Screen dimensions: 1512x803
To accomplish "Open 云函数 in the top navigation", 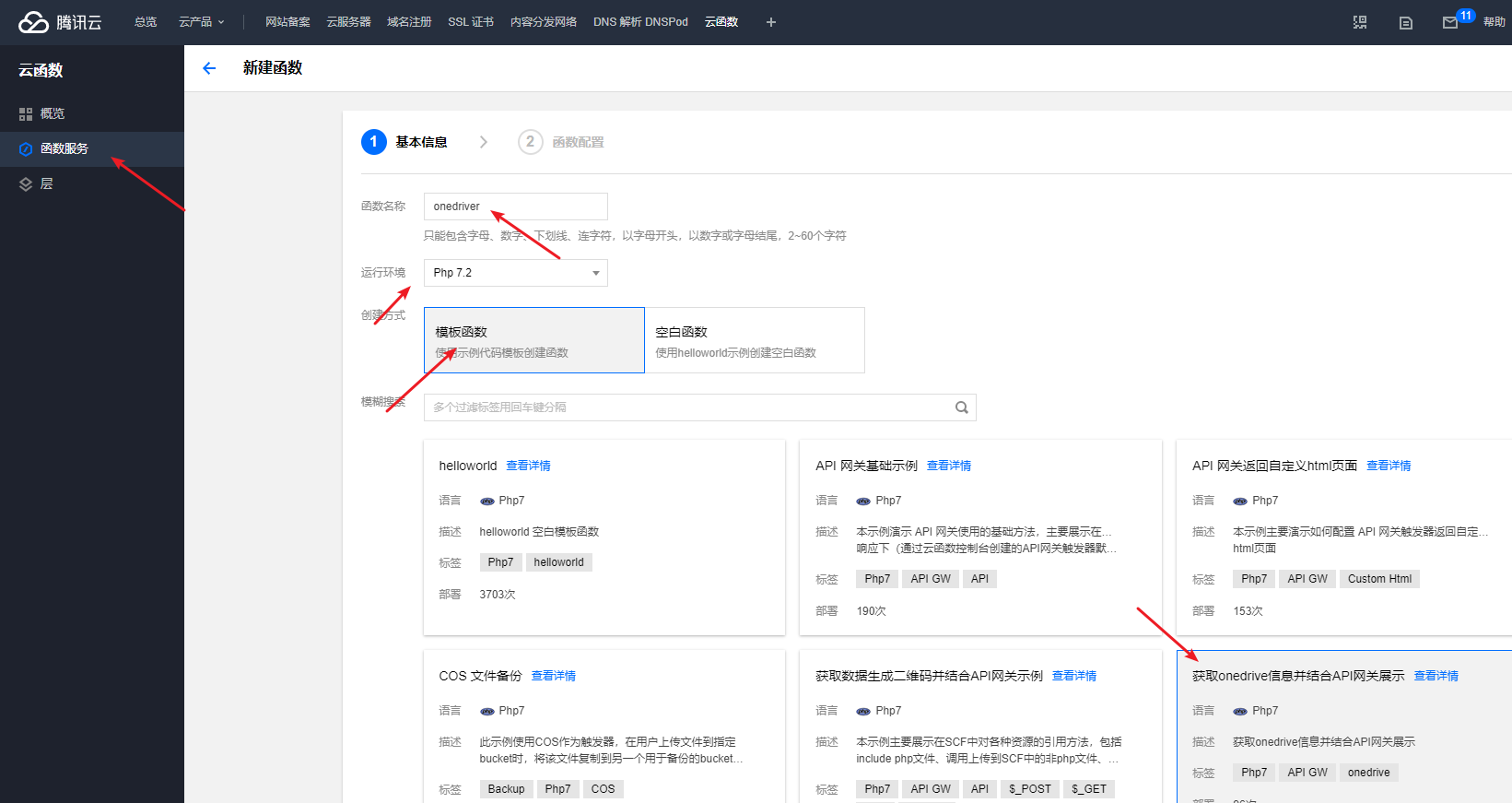I will [721, 22].
